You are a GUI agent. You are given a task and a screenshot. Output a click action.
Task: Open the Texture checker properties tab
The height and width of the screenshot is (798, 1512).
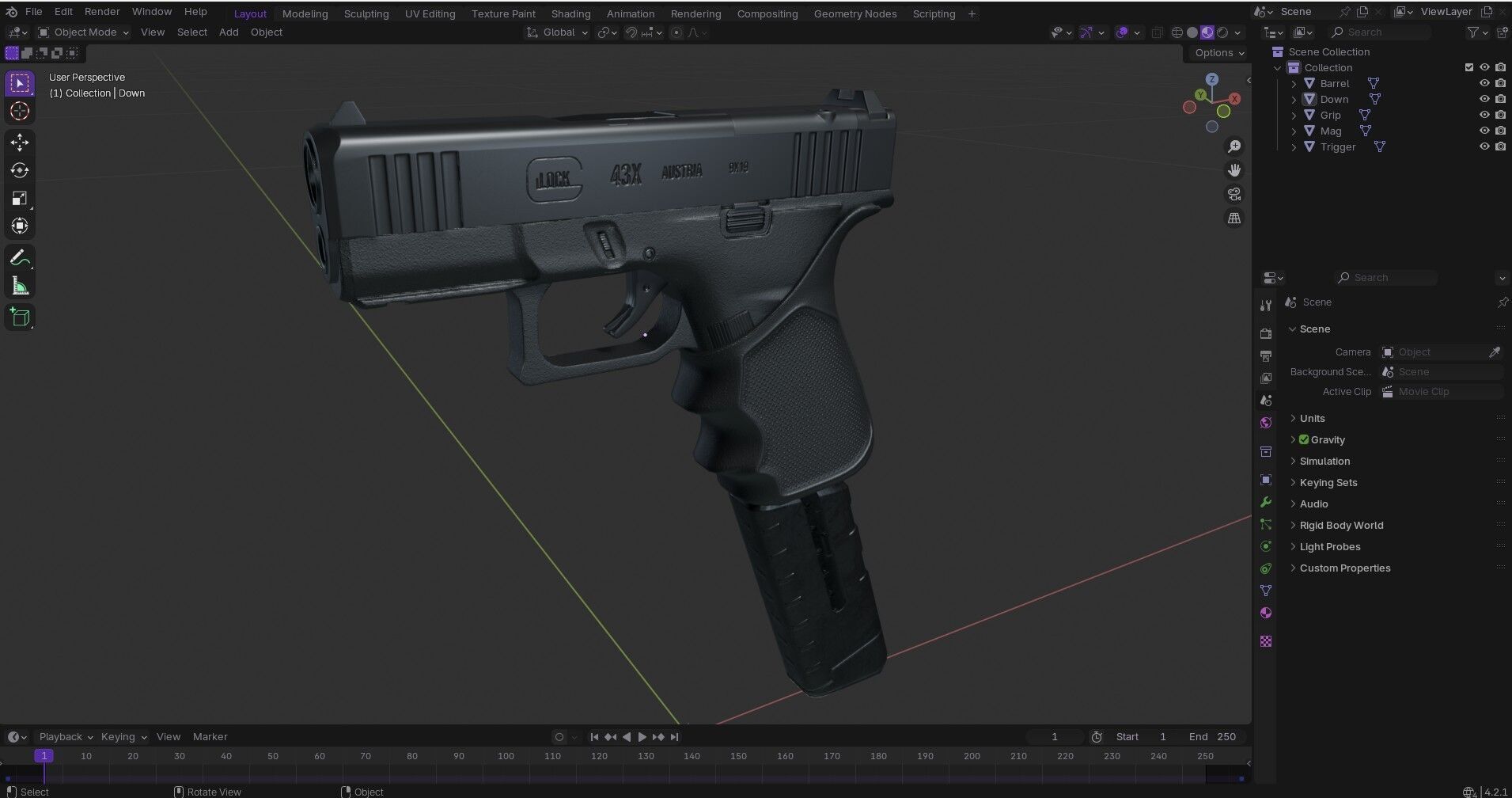point(1266,641)
